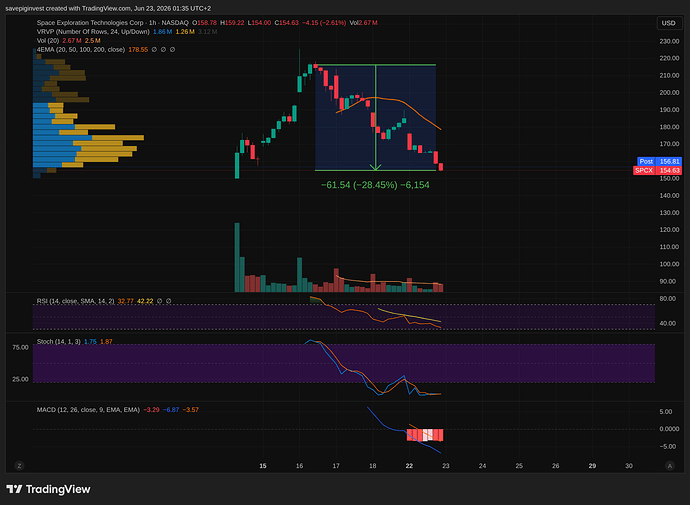Click date 15 on the time axis
This screenshot has height=505, width=690.
[263, 466]
